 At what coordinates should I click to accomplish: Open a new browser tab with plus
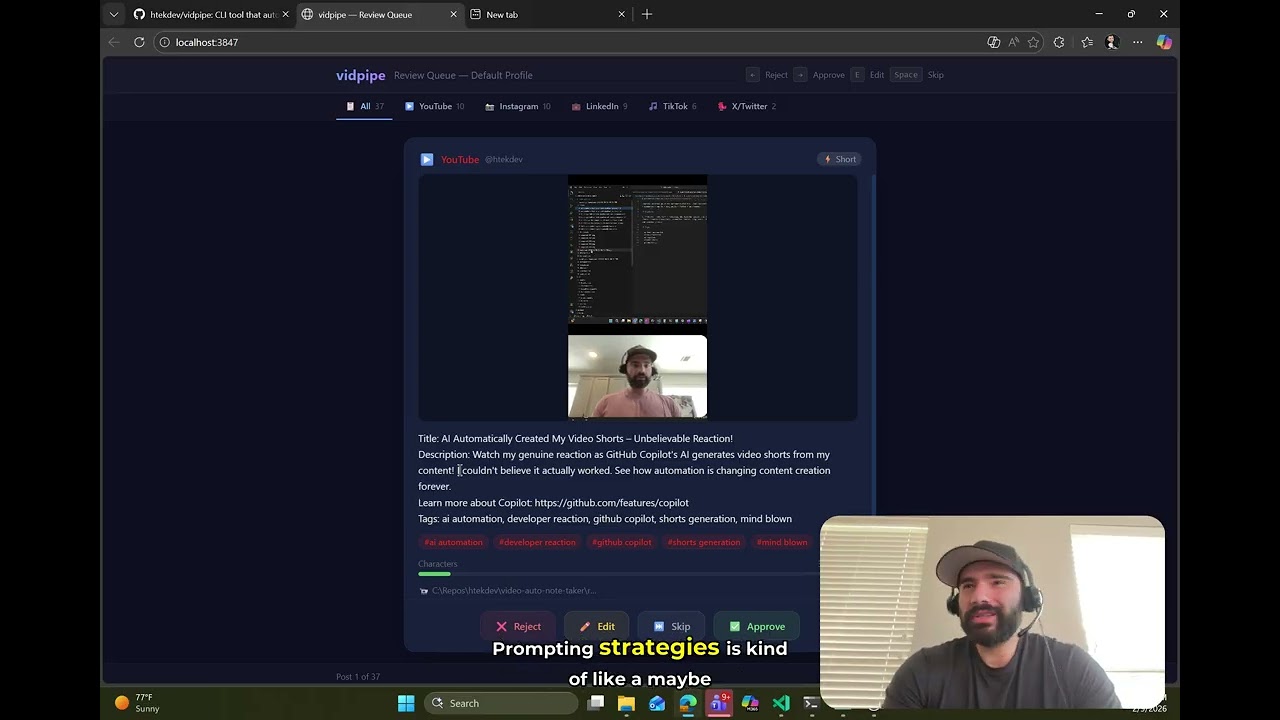(647, 14)
